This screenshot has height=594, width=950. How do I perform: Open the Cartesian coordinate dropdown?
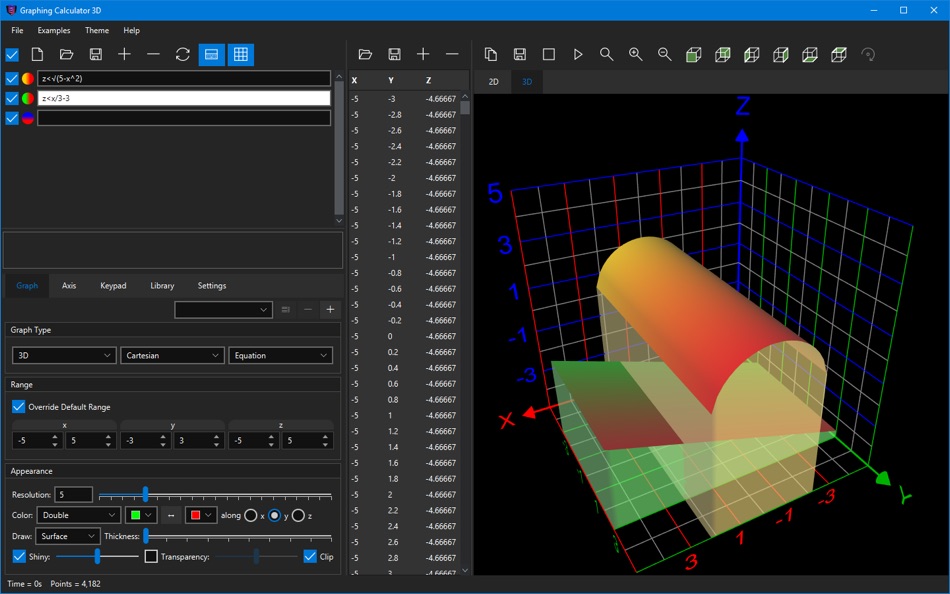click(173, 355)
